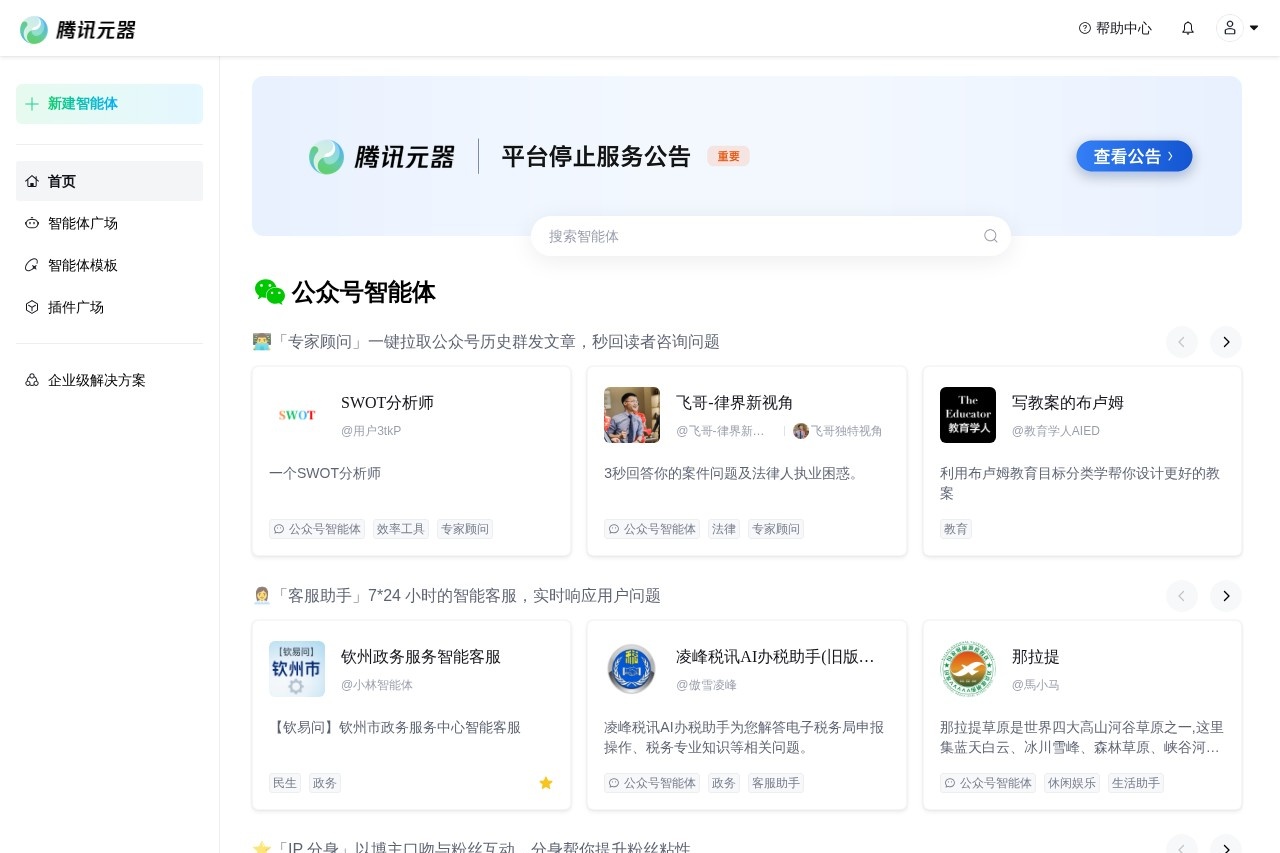Click the 腾讯元器 logo in header
The image size is (1280, 853).
78,29
